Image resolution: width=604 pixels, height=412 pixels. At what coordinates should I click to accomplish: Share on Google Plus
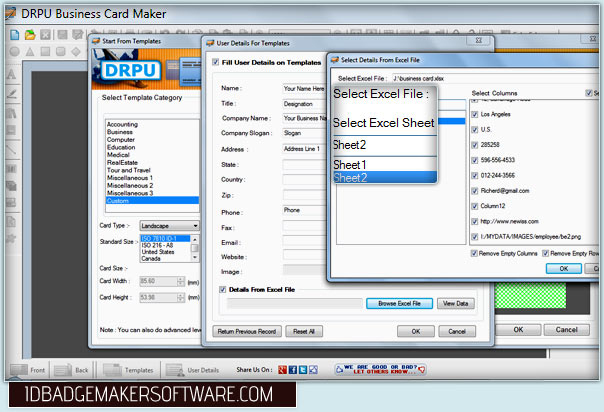click(x=282, y=370)
